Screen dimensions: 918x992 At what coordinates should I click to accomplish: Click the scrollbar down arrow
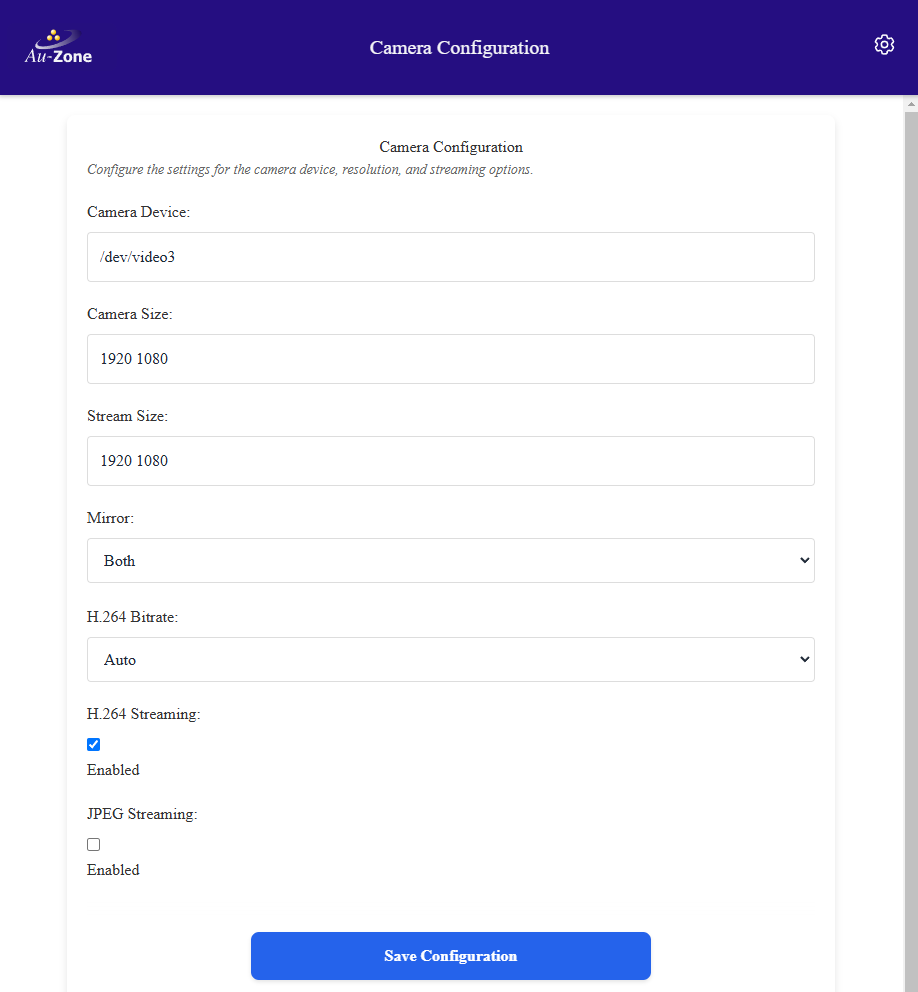coord(910,985)
